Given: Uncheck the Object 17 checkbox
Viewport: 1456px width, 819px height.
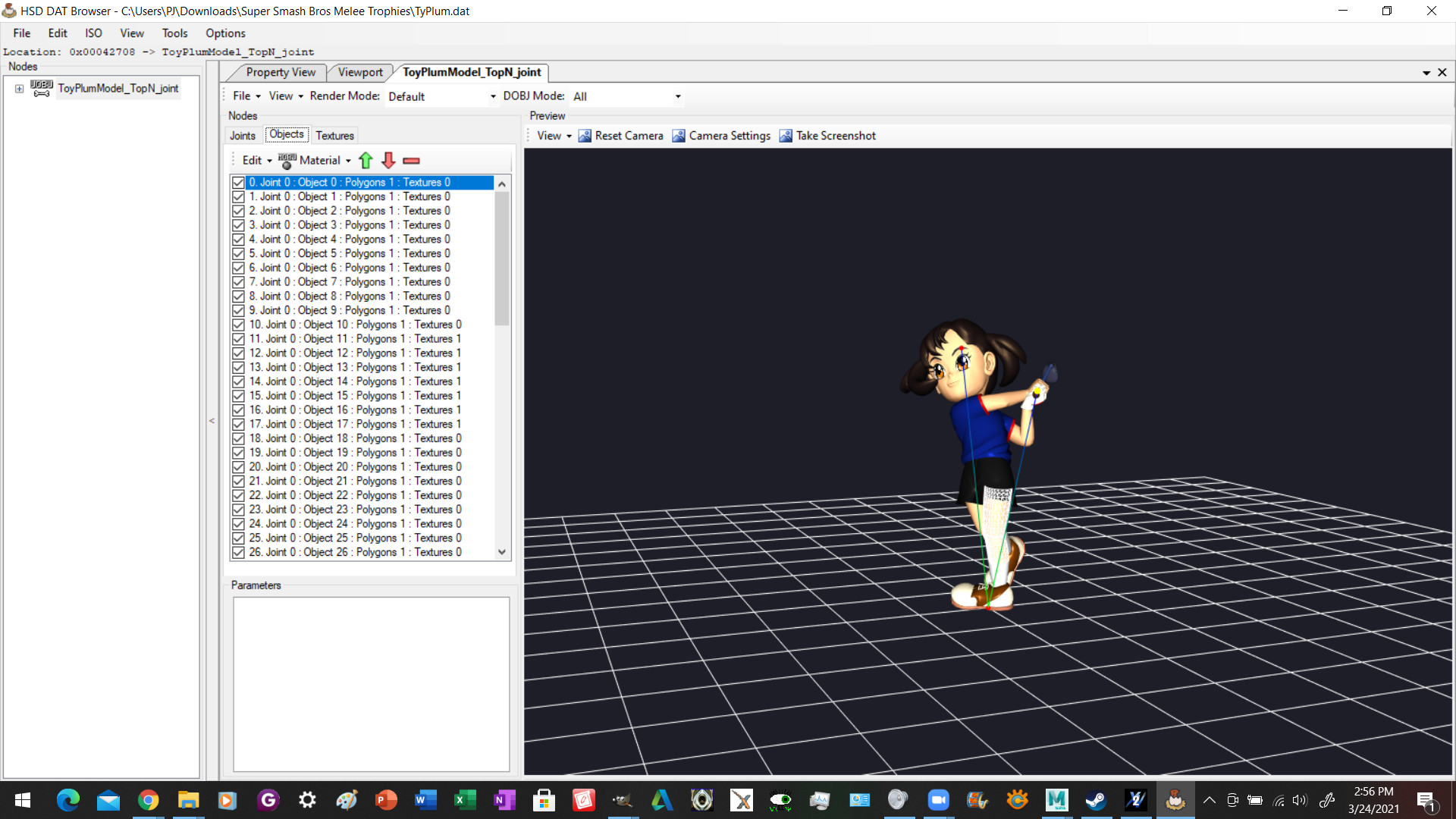Looking at the screenshot, I should pos(238,425).
